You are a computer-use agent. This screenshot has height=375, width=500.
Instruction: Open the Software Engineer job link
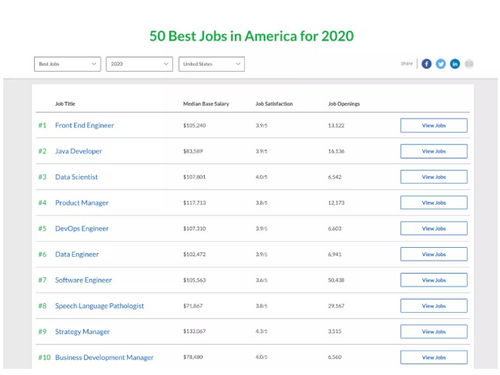tap(83, 280)
